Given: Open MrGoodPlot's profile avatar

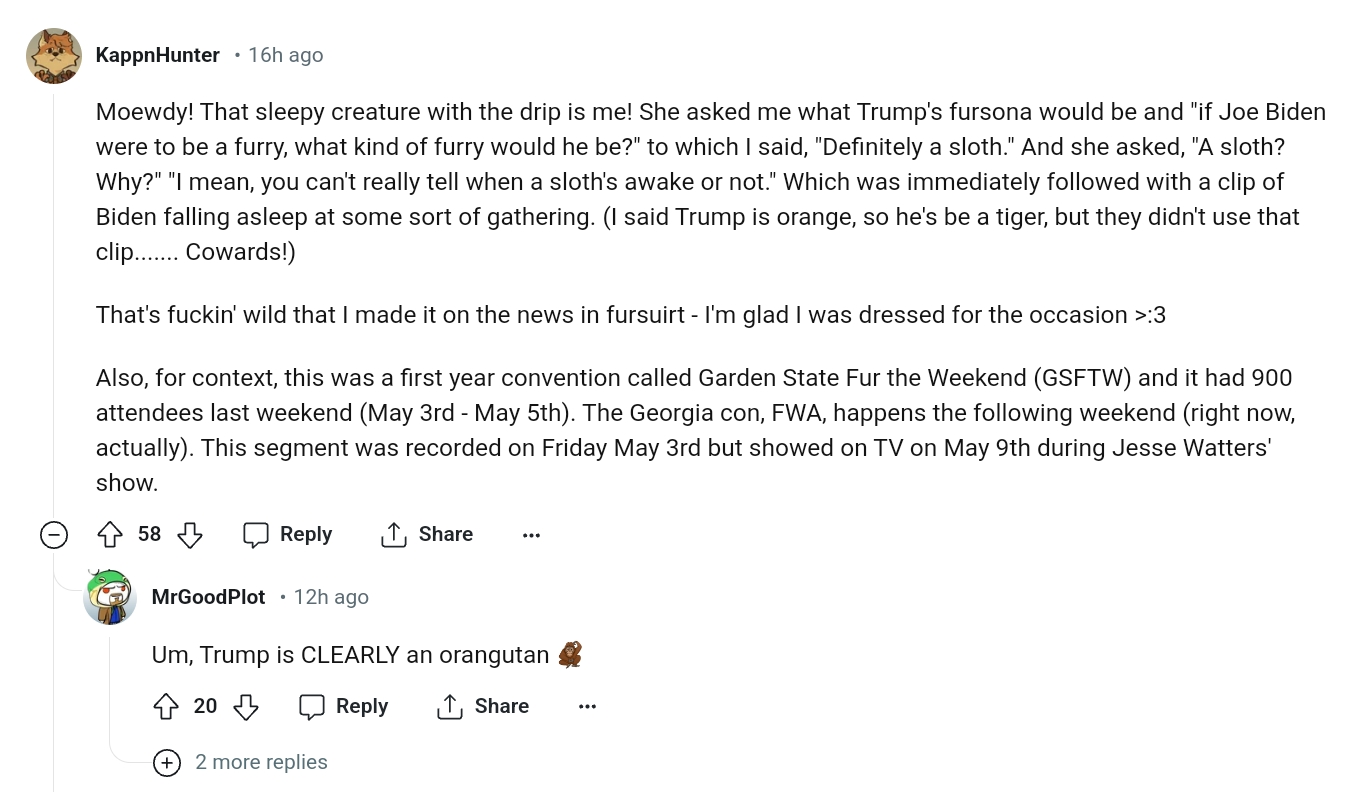Looking at the screenshot, I should tap(110, 597).
